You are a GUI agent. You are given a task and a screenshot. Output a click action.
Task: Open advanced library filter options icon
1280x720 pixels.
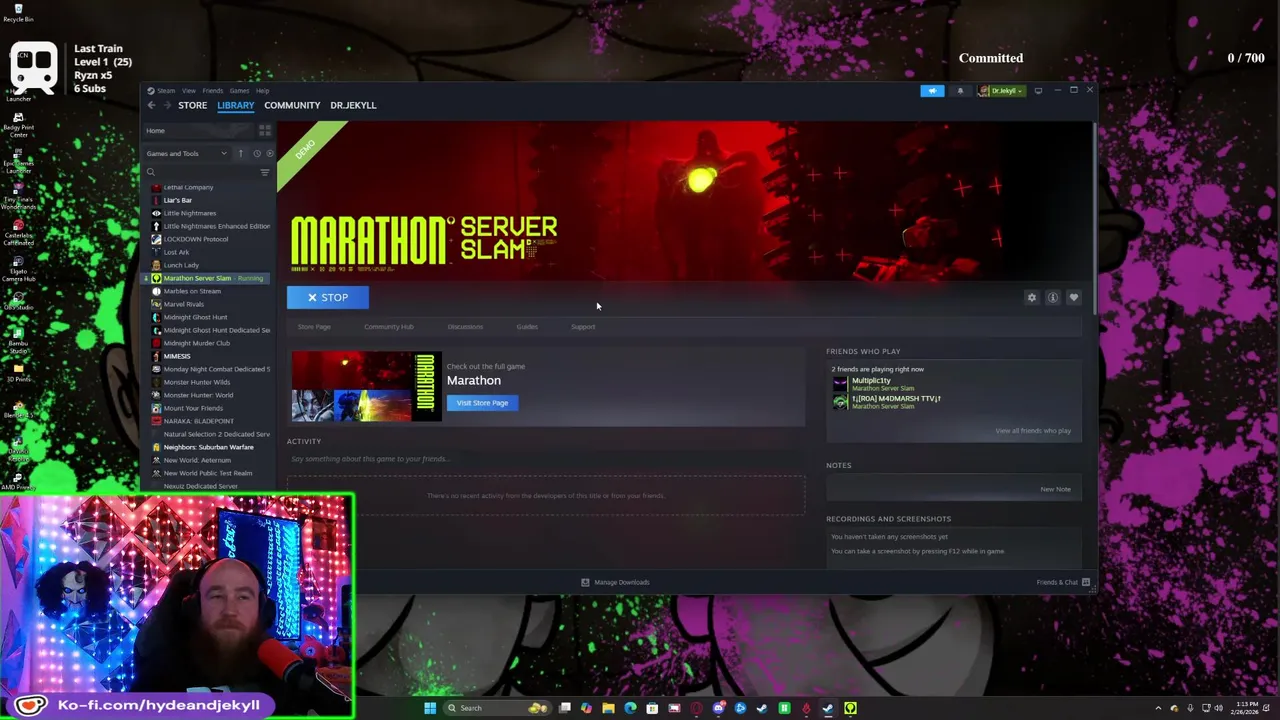265,173
